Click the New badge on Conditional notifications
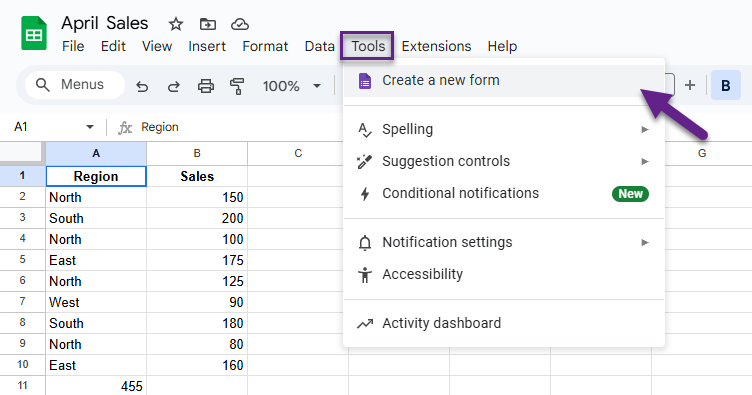The height and width of the screenshot is (395, 752). [630, 194]
